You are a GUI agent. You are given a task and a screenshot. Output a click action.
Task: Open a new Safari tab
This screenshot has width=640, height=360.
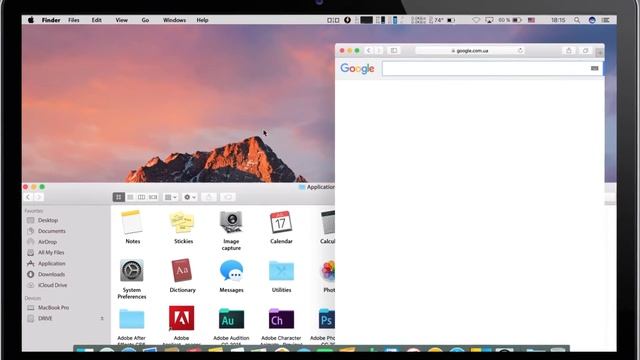(600, 53)
